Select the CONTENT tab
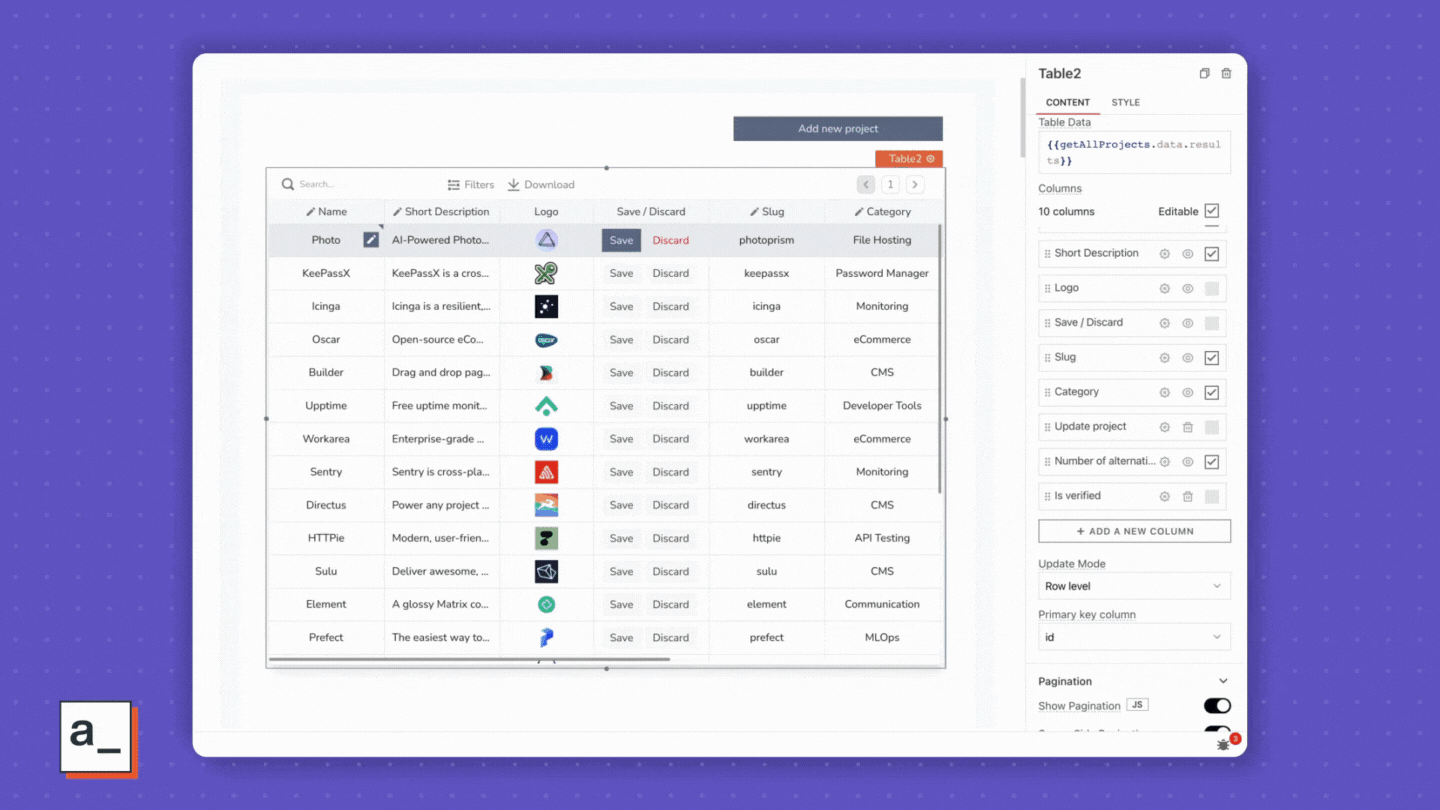This screenshot has width=1440, height=810. point(1068,102)
